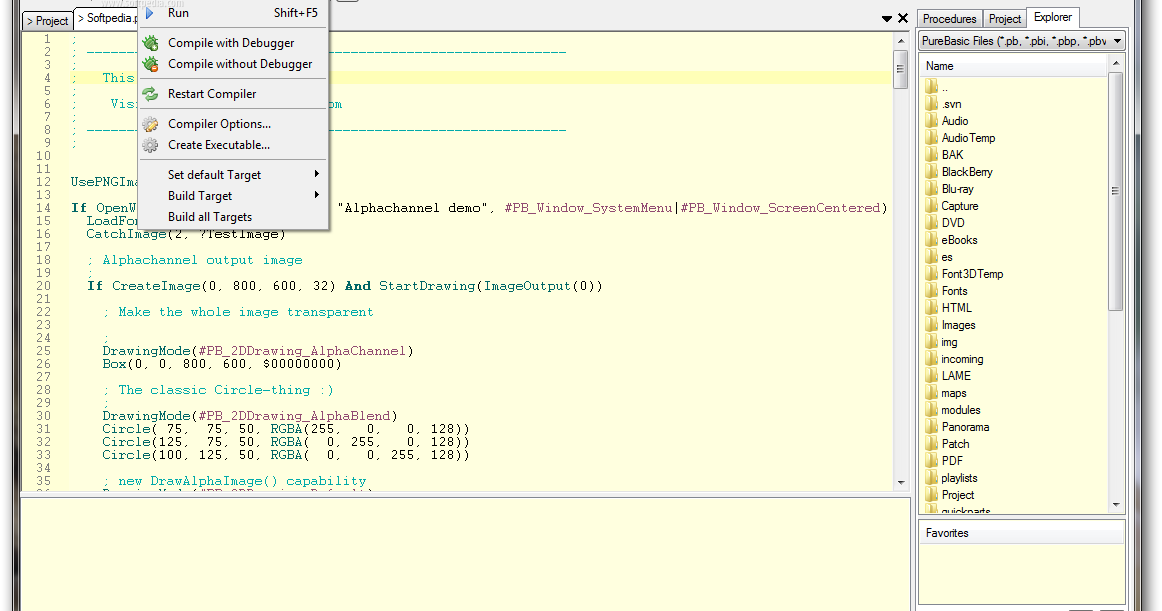
Task: Expand Build Target submenu
Action: (x=233, y=196)
